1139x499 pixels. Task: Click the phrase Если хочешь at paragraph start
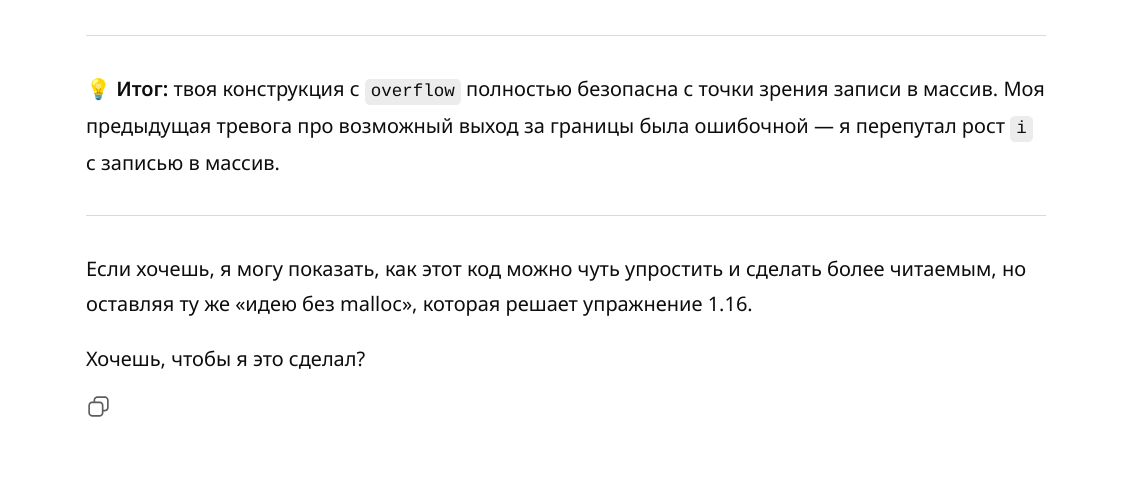point(133,269)
